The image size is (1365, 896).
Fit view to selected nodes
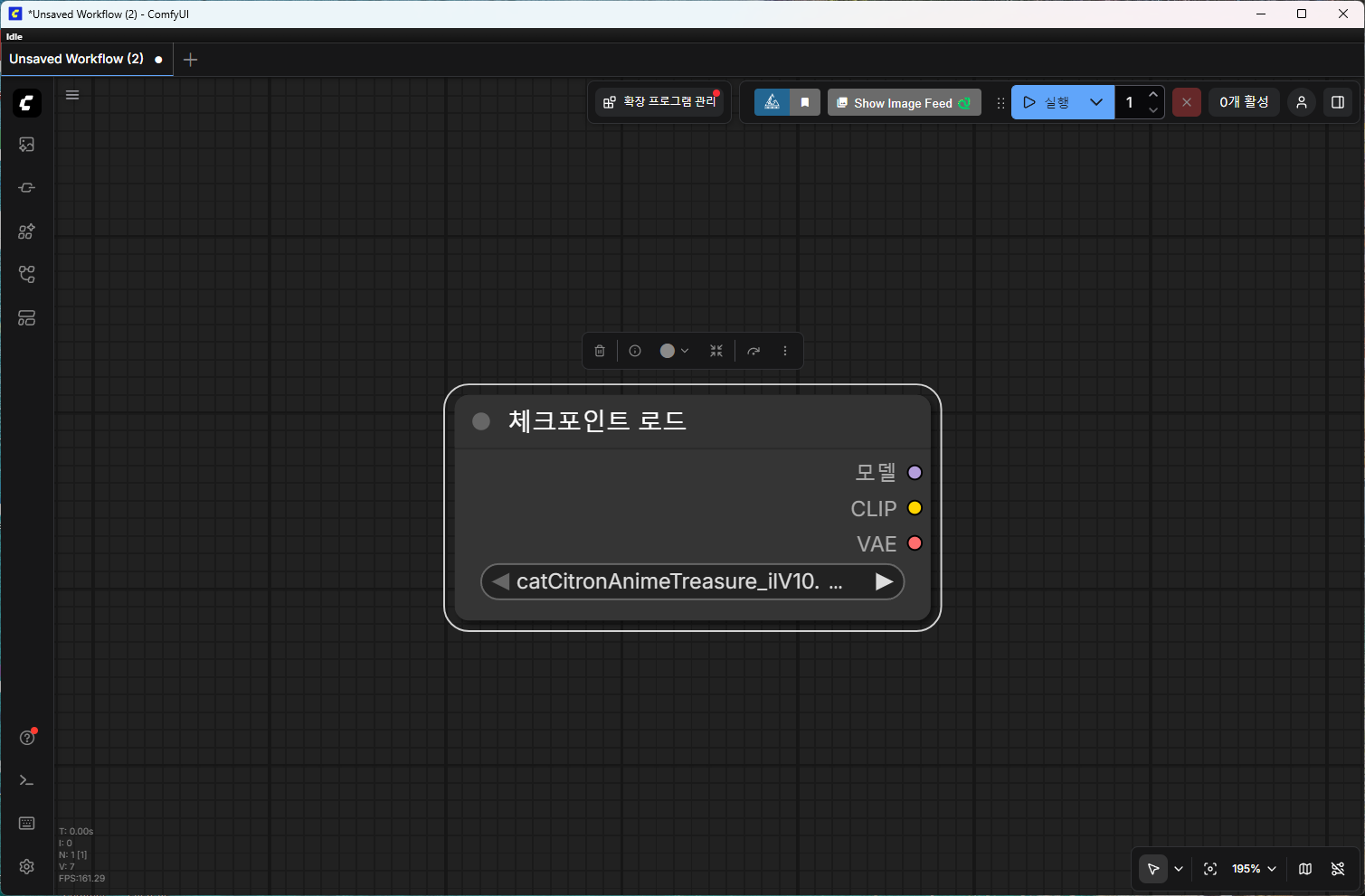1210,869
